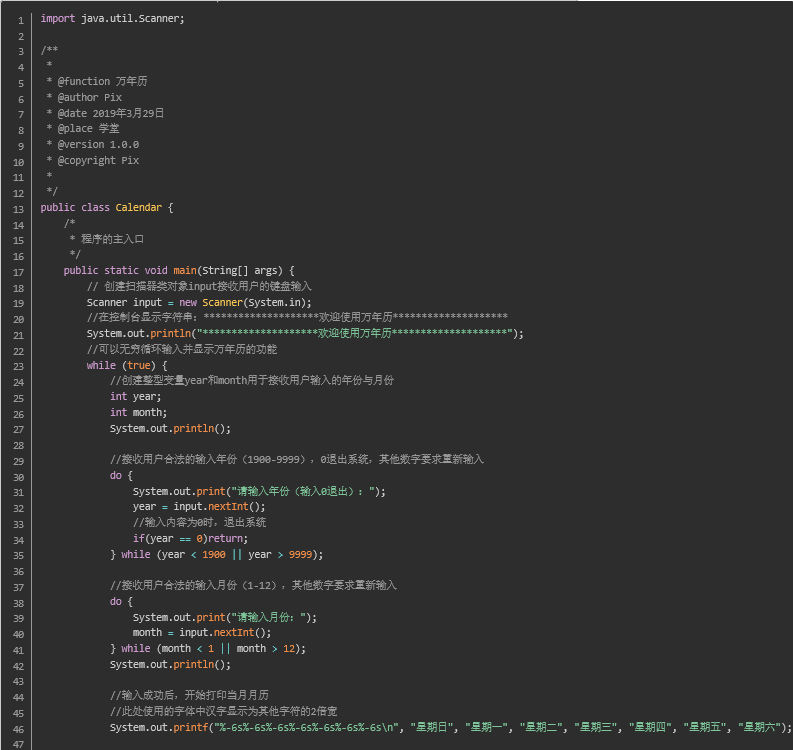This screenshot has height=750, width=793.
Task: Click the "星期三" string literal
Action: 595,728
